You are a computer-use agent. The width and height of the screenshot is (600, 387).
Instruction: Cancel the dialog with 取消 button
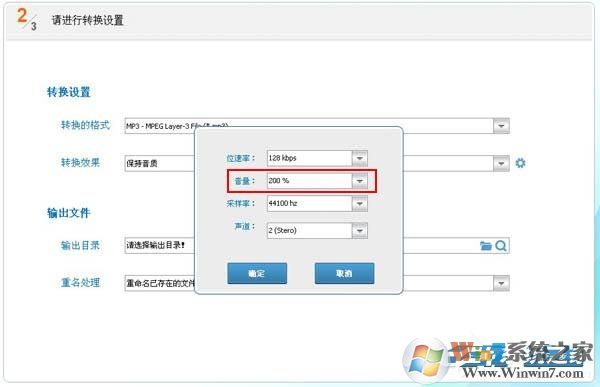(x=344, y=273)
